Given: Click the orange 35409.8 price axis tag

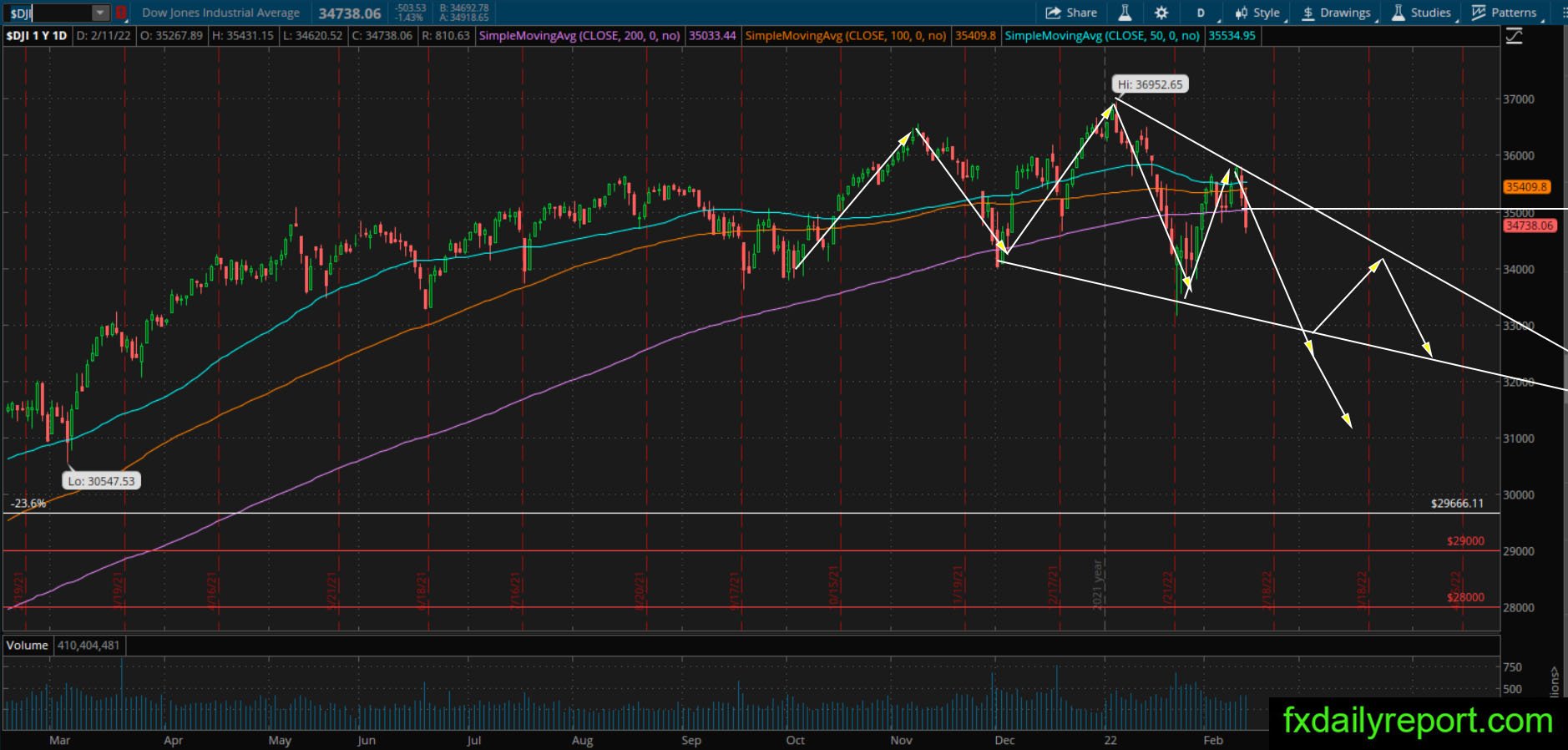Looking at the screenshot, I should coord(1526,187).
